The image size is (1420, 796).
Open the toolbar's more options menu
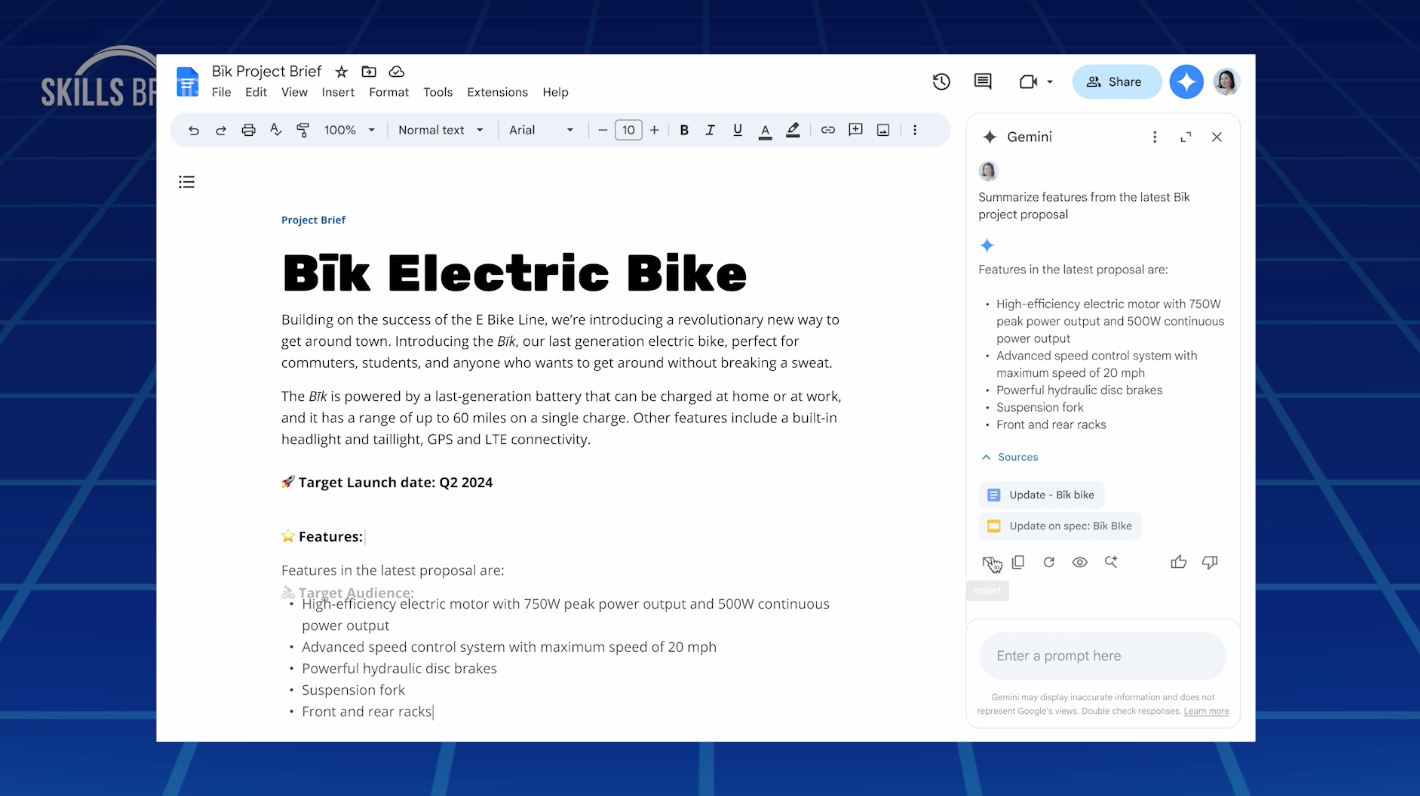(x=915, y=130)
